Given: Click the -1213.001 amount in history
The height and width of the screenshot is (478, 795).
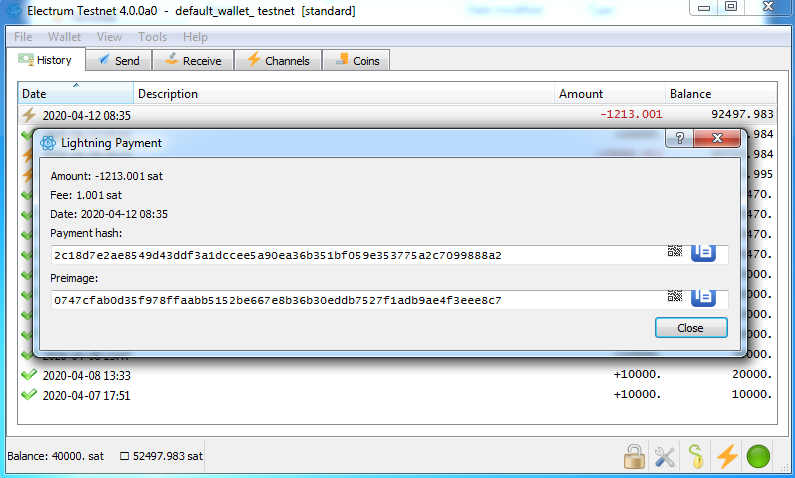Looking at the screenshot, I should pyautogui.click(x=631, y=115).
